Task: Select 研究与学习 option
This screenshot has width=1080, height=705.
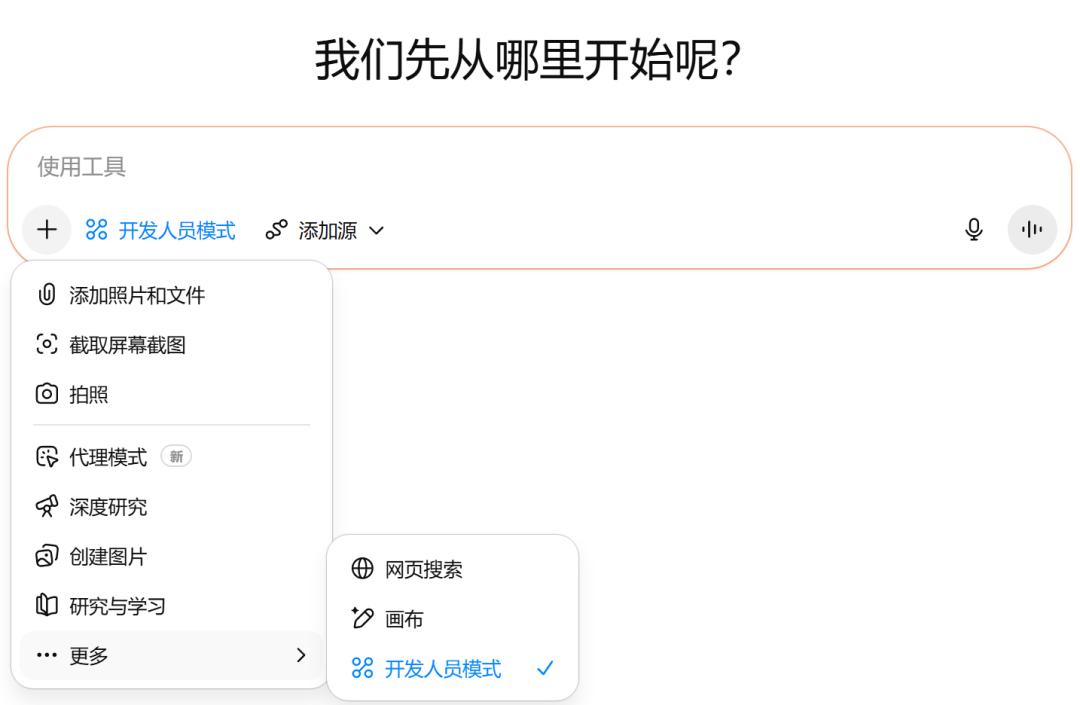Action: click(117, 606)
